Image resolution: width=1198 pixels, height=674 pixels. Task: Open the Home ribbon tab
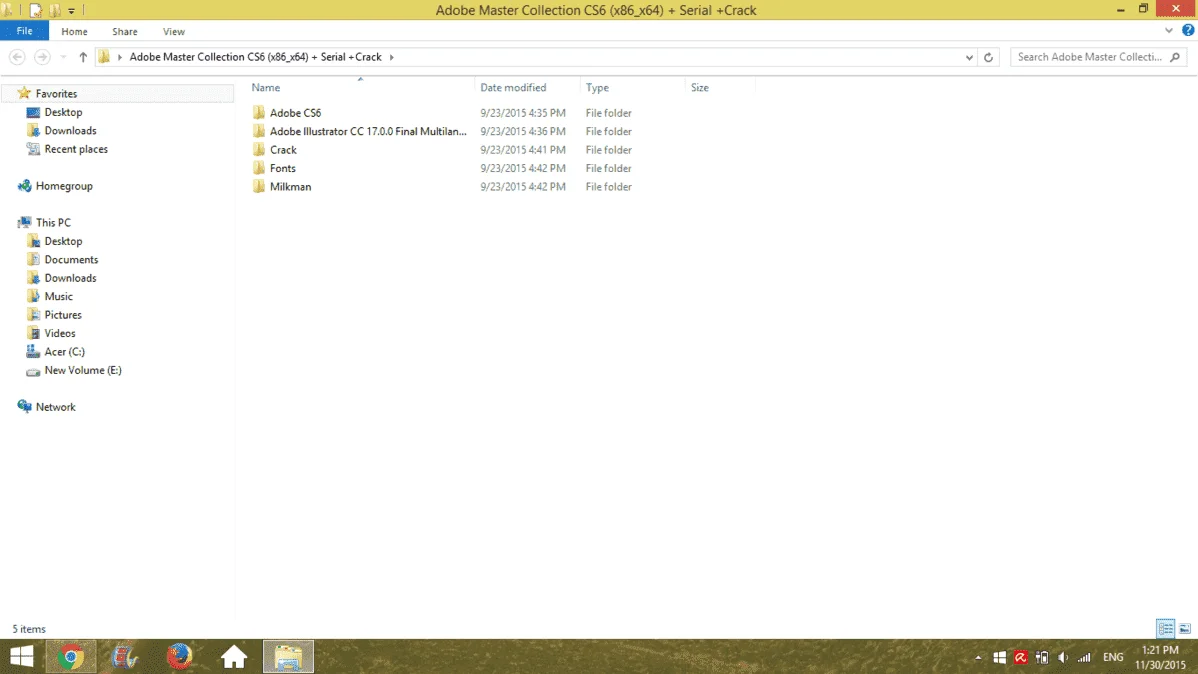pyautogui.click(x=74, y=31)
